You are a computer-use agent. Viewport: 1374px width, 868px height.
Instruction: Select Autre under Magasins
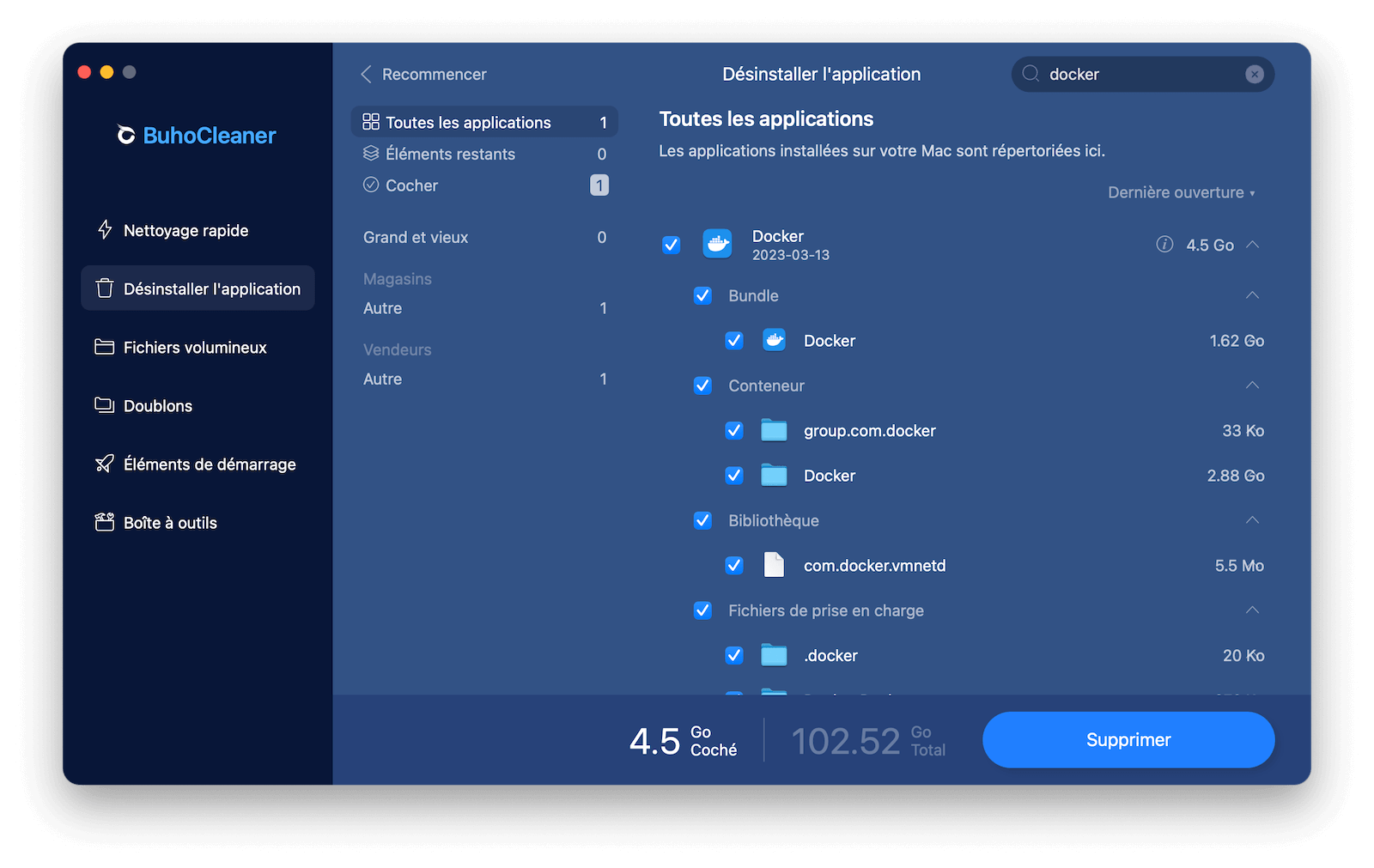[x=484, y=308]
